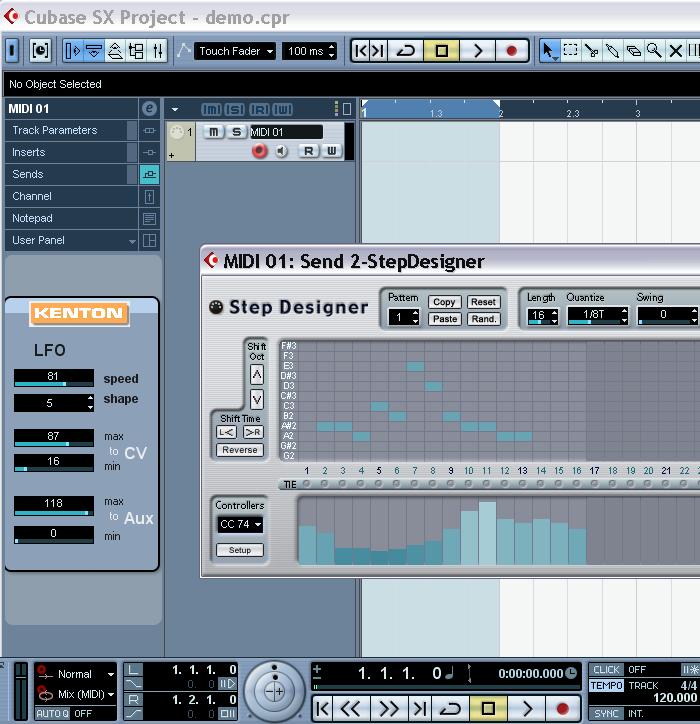Click Rand. pattern button
Image resolution: width=700 pixels, height=724 pixels.
483,319
